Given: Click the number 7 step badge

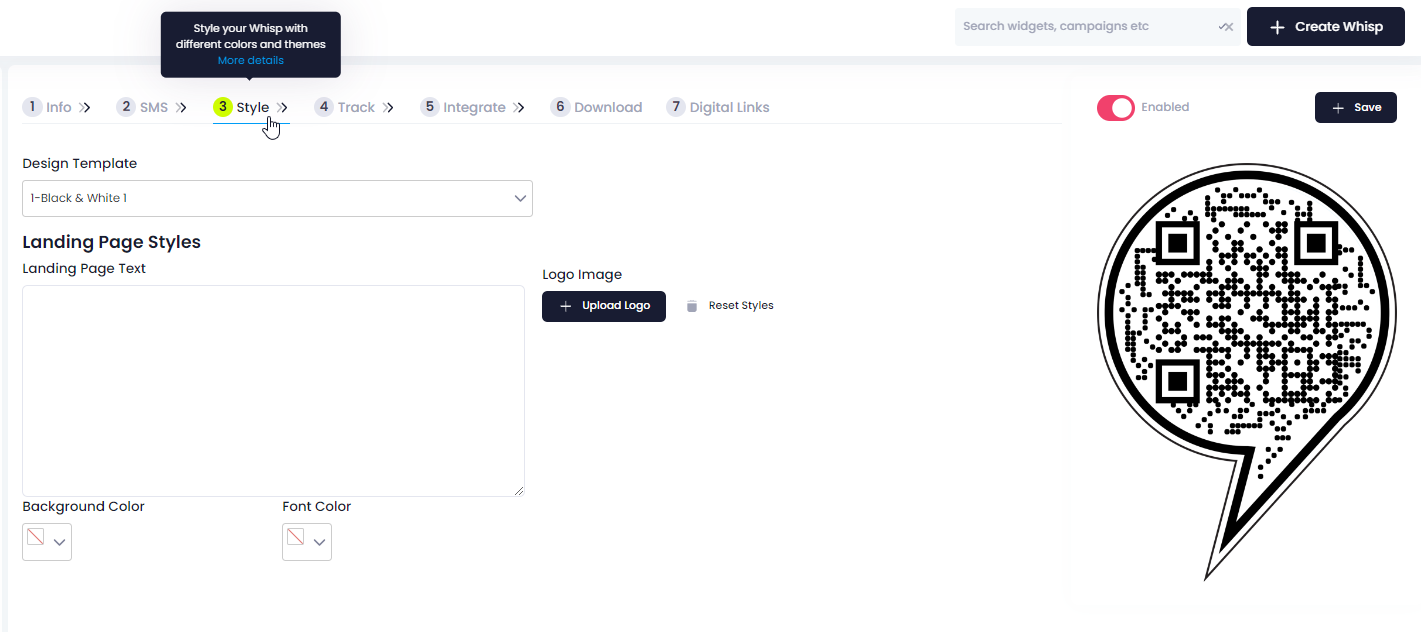Looking at the screenshot, I should [x=676, y=107].
